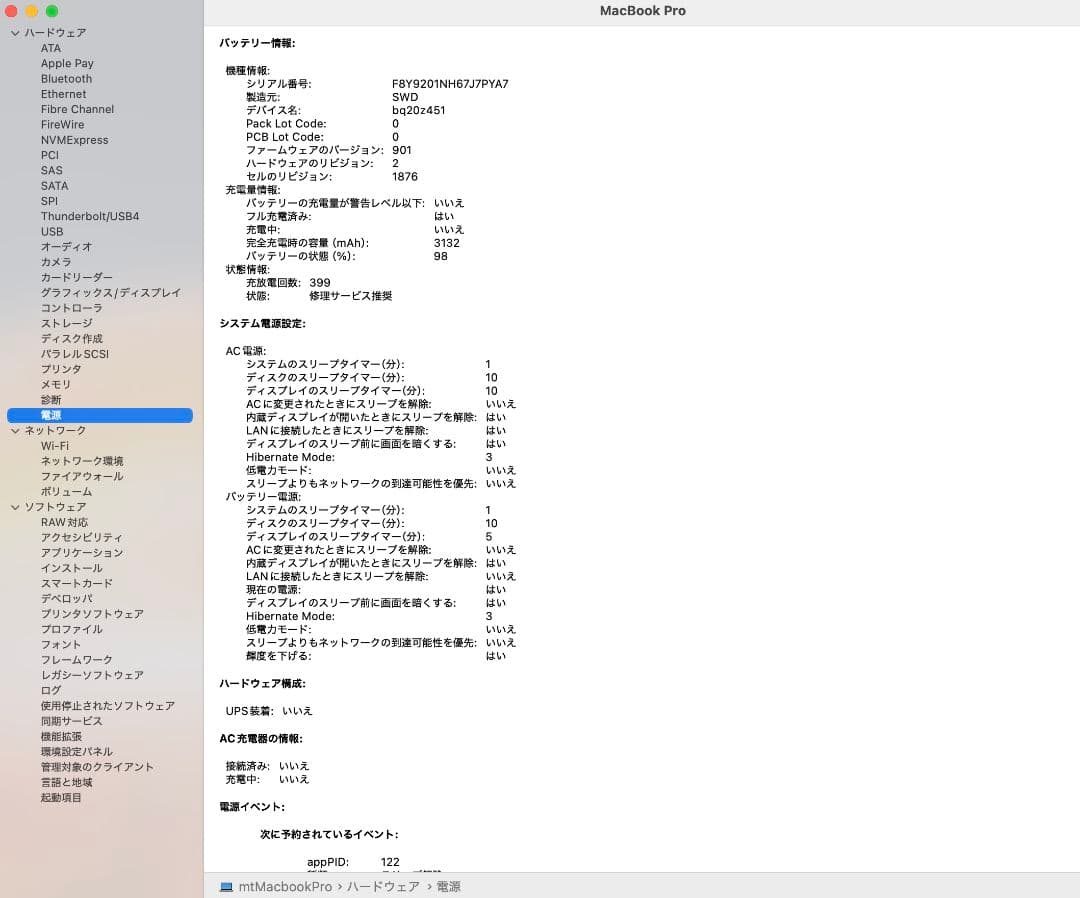The image size is (1080, 898).
Task: Open the 起動項目 startup items list
Action: pyautogui.click(x=61, y=797)
